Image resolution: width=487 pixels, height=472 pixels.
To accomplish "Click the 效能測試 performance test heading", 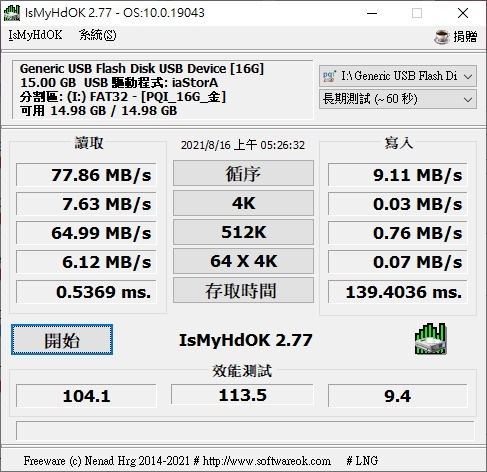I will pos(242,371).
